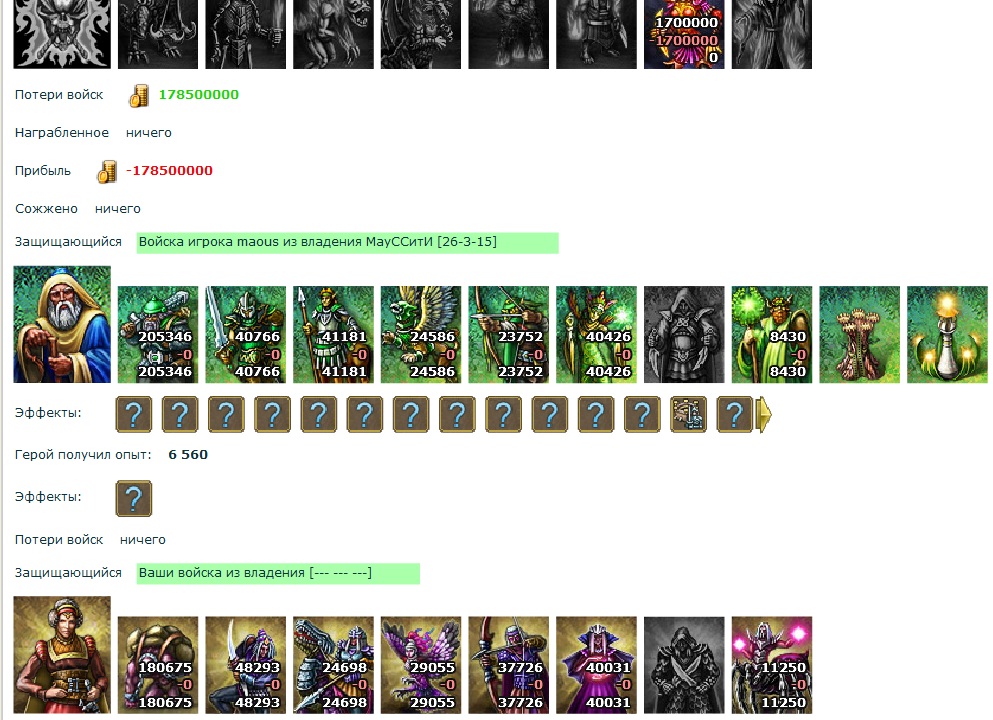Open the red-armored hero portrait
The height and width of the screenshot is (720, 993).
[62, 655]
